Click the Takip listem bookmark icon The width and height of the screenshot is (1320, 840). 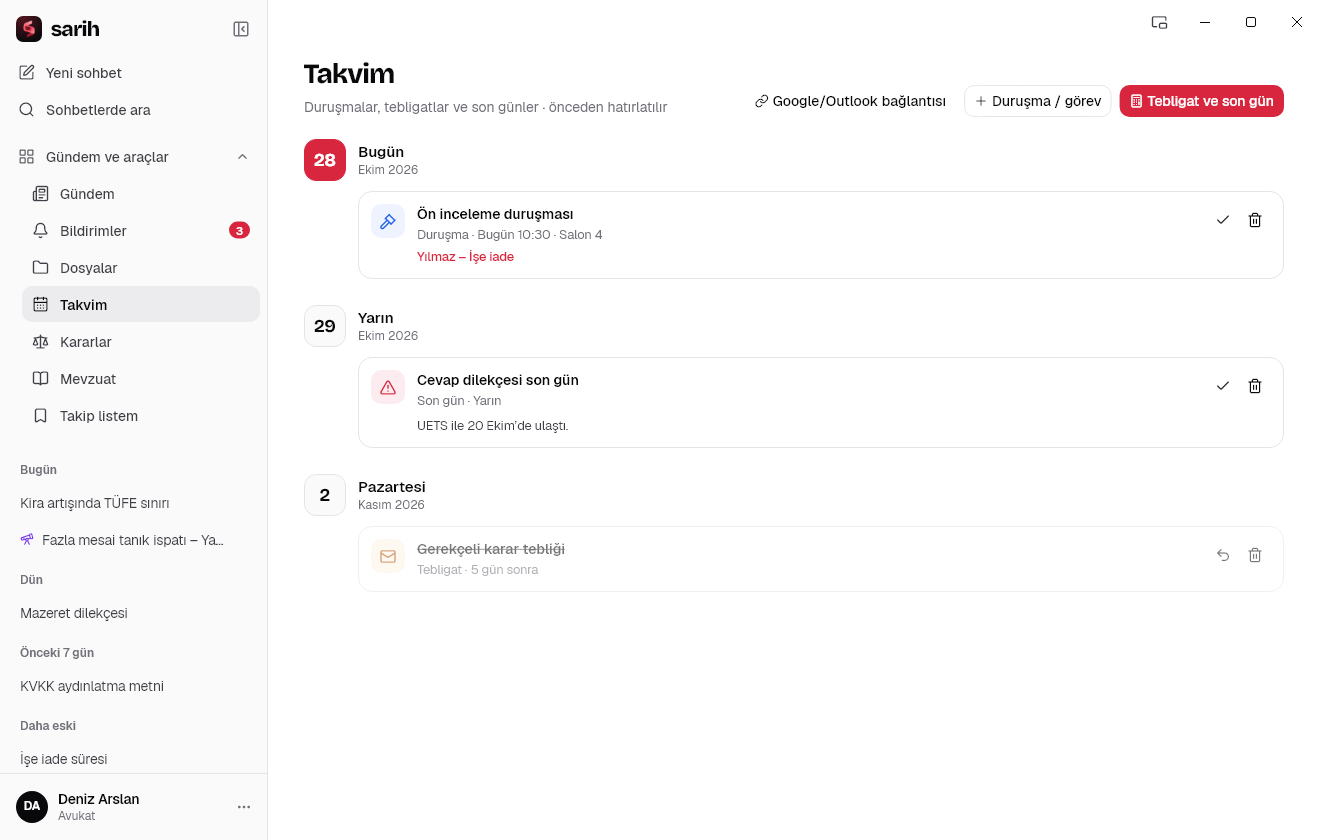pyautogui.click(x=40, y=416)
